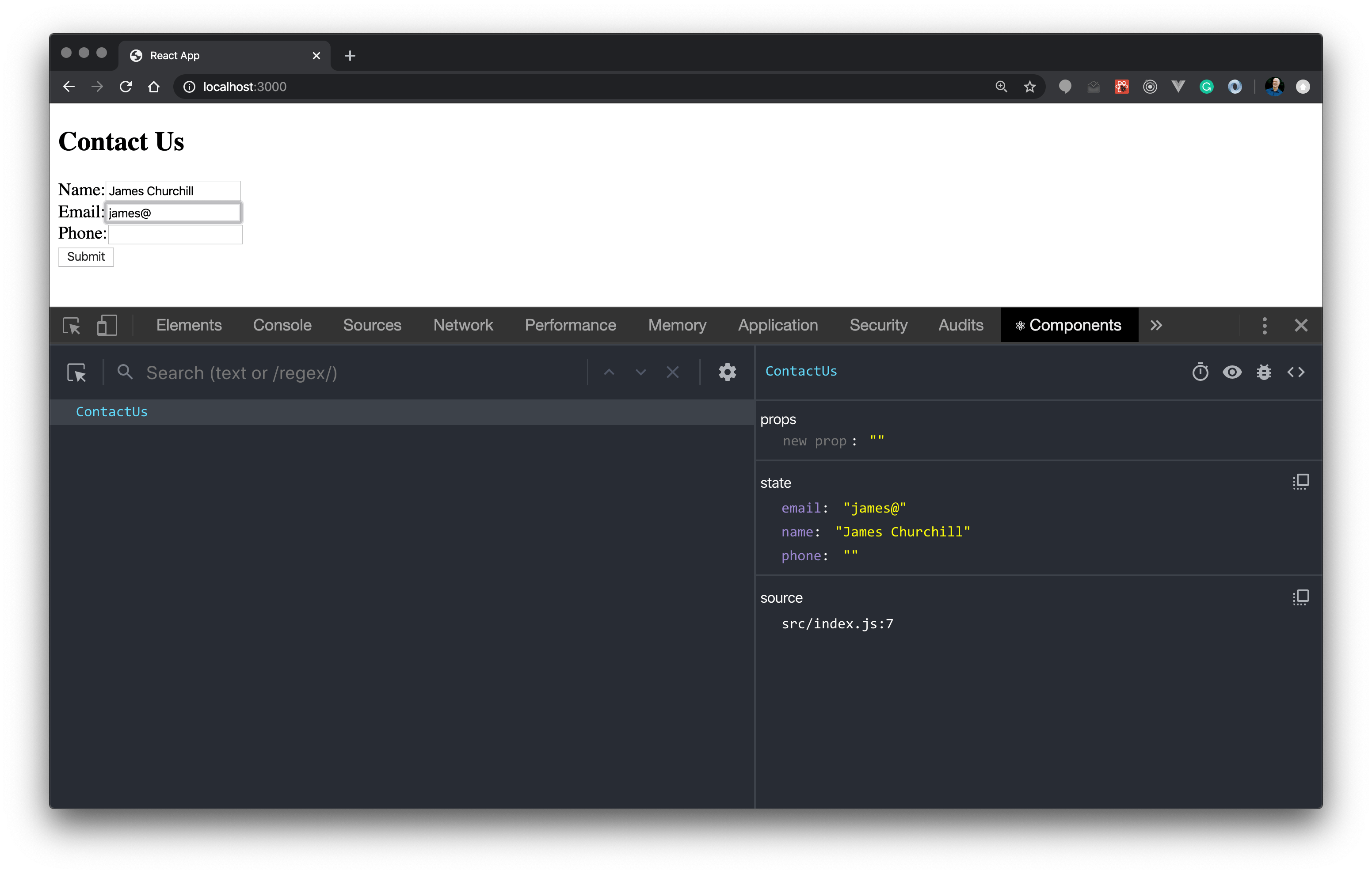Screen dimensions: 1372x874
Task: Select the ContactUs component in the tree
Action: pyautogui.click(x=112, y=411)
